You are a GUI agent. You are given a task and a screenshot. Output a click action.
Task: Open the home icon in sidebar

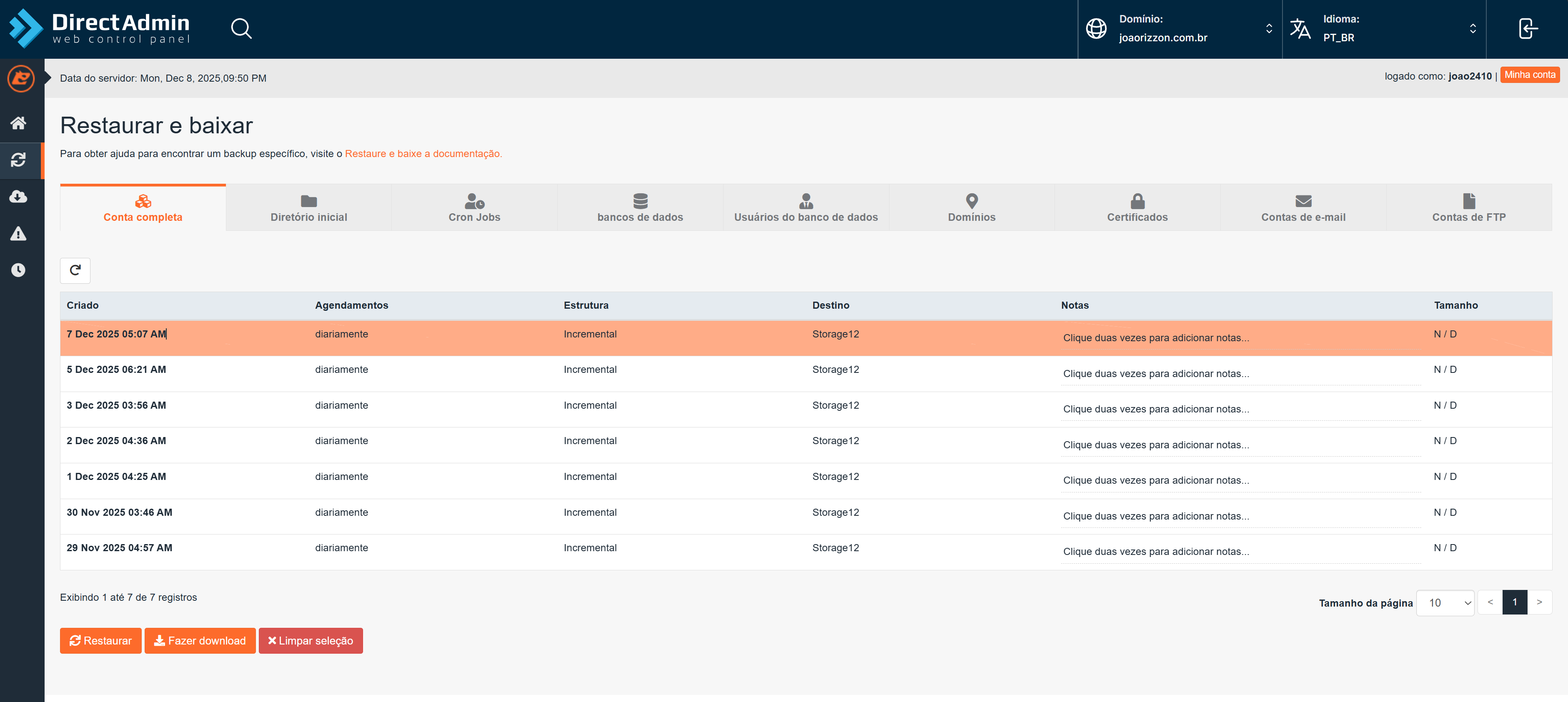pos(18,123)
